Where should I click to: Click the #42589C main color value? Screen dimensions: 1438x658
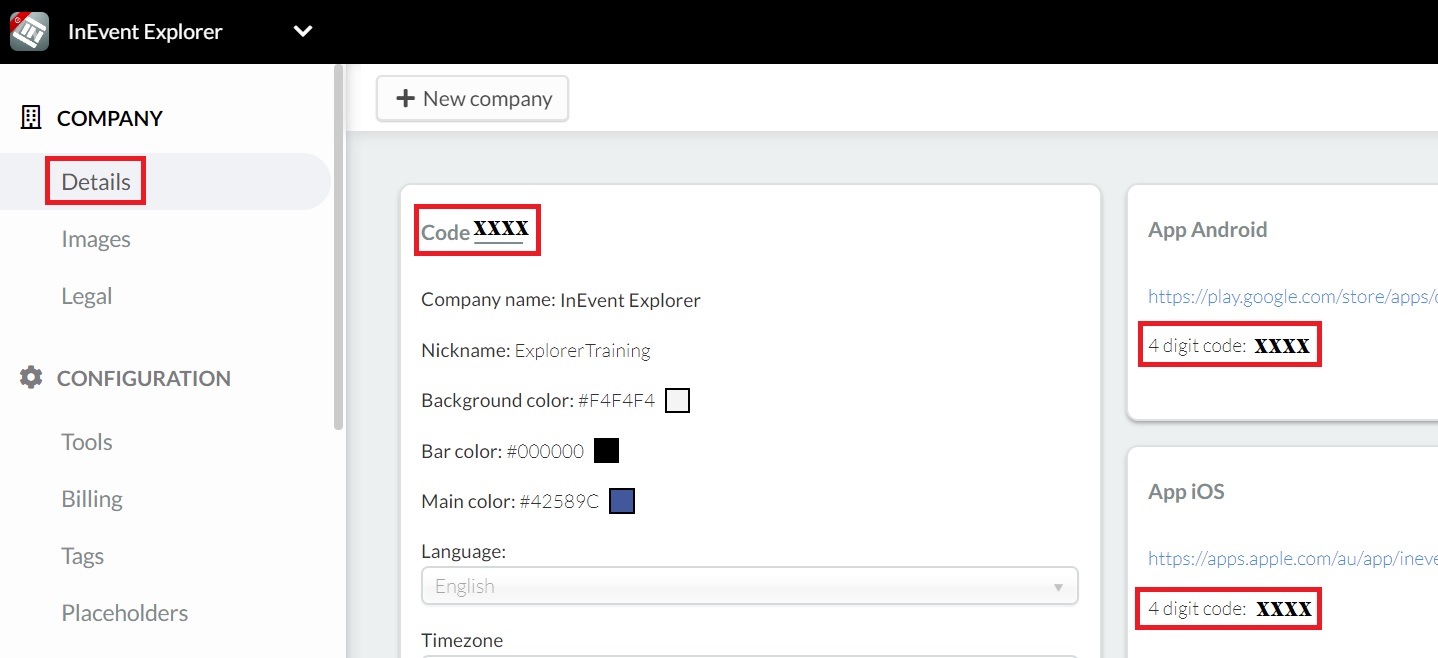[560, 501]
